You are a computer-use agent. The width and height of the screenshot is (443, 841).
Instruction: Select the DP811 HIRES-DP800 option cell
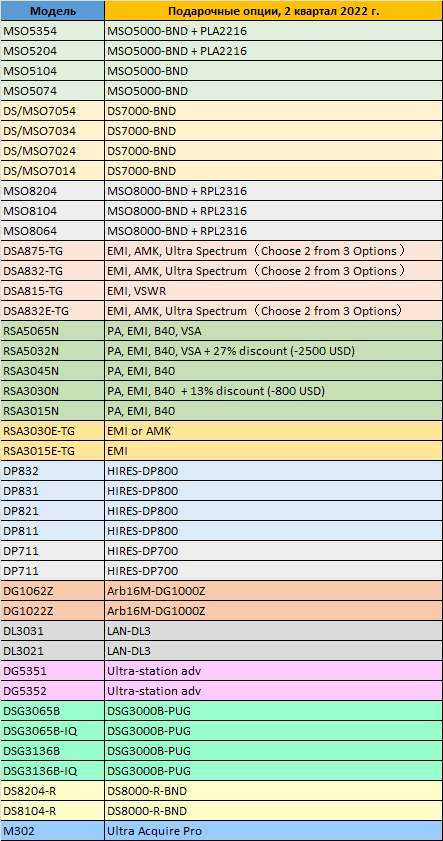274,531
